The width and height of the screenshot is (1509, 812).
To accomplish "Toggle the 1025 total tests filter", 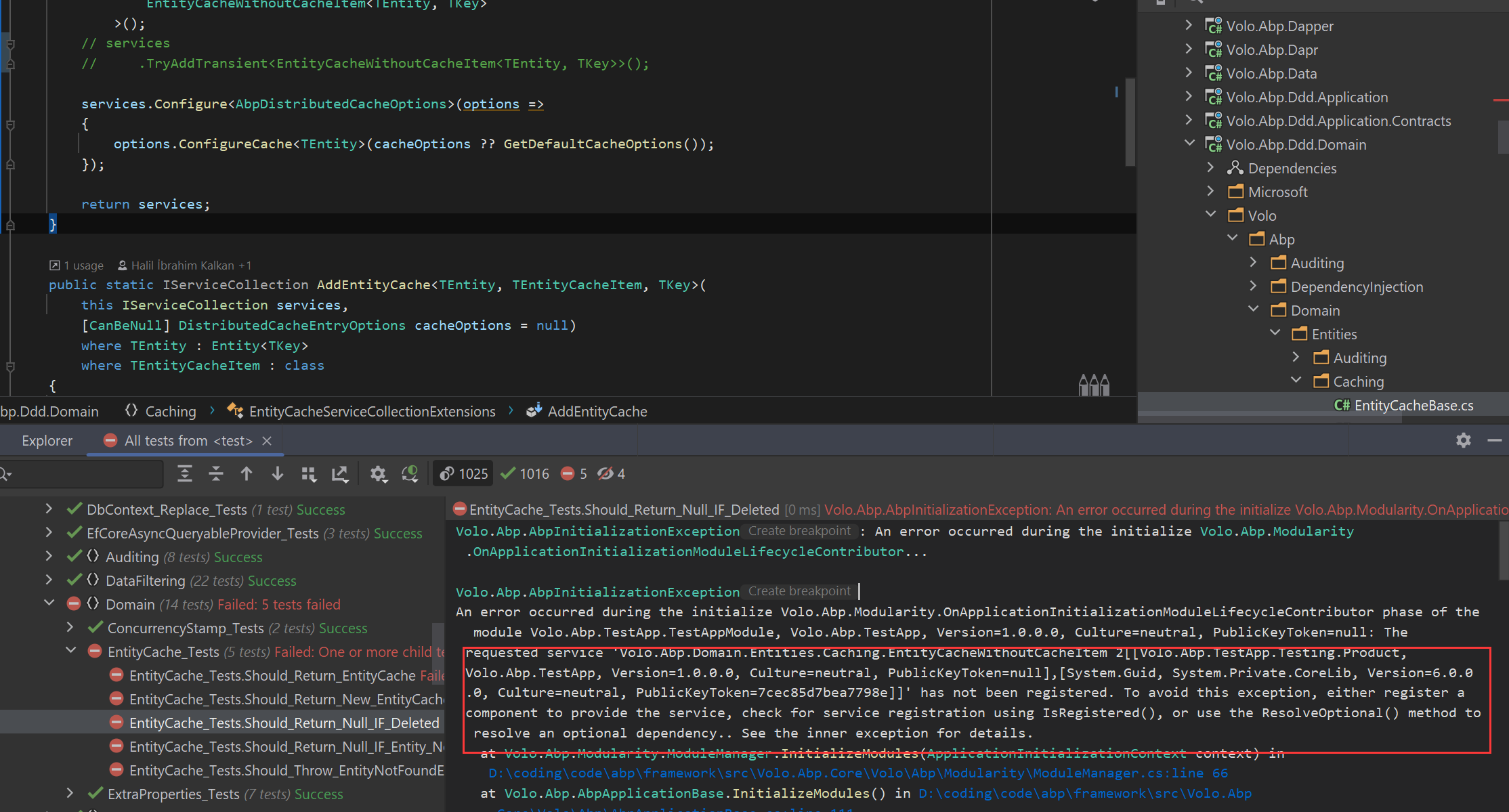I will coord(464,474).
